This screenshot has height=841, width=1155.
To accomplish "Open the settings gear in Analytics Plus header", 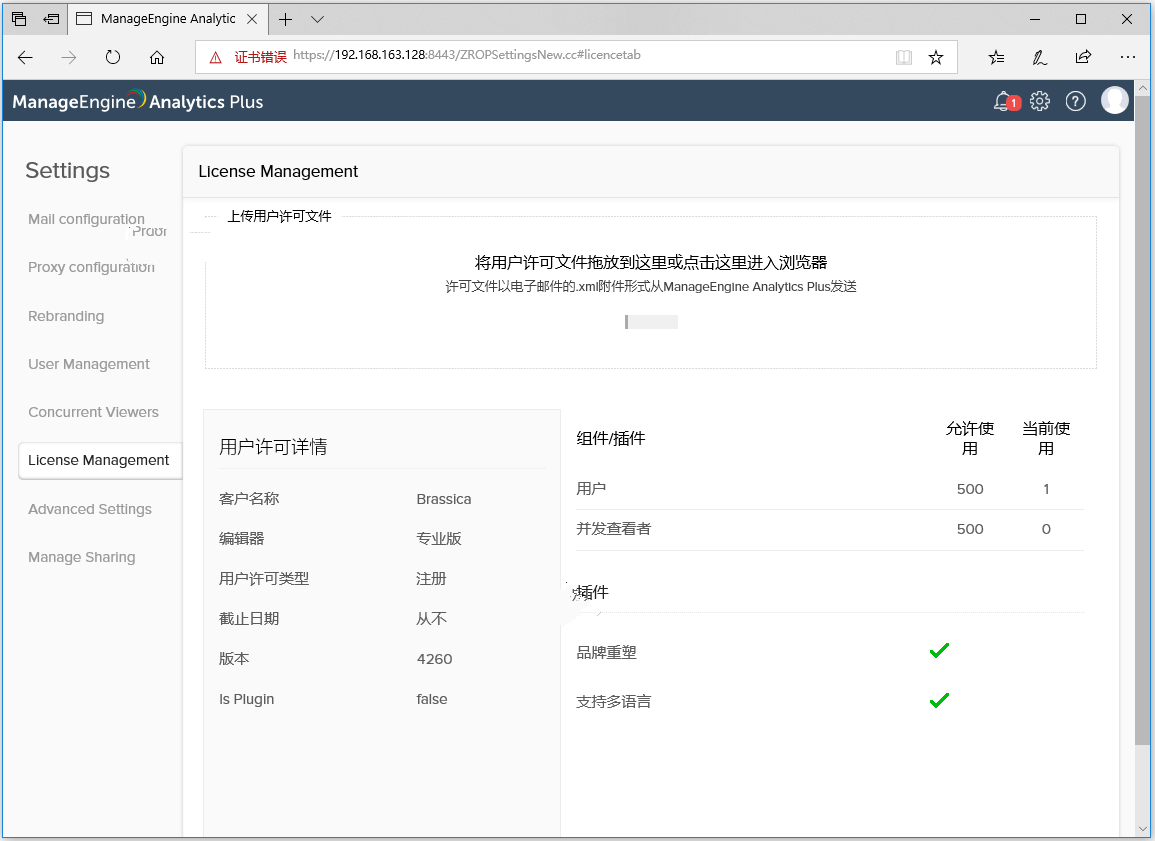I will 1039,101.
